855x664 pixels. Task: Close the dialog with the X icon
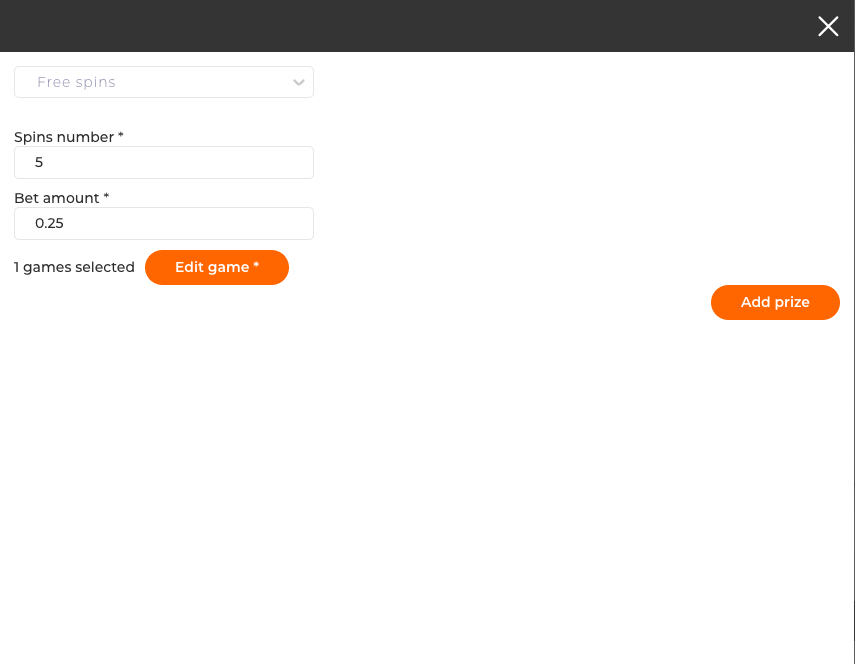828,26
